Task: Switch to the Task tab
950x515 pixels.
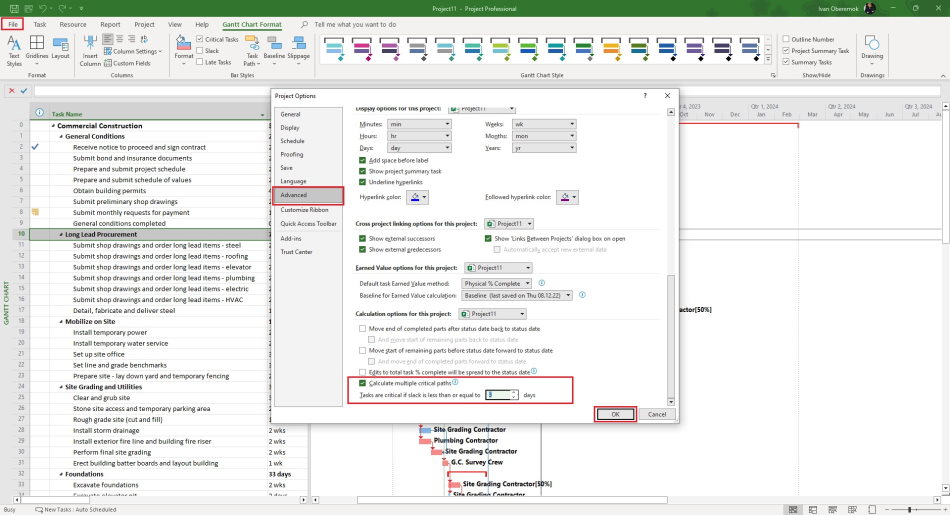Action: click(x=40, y=24)
